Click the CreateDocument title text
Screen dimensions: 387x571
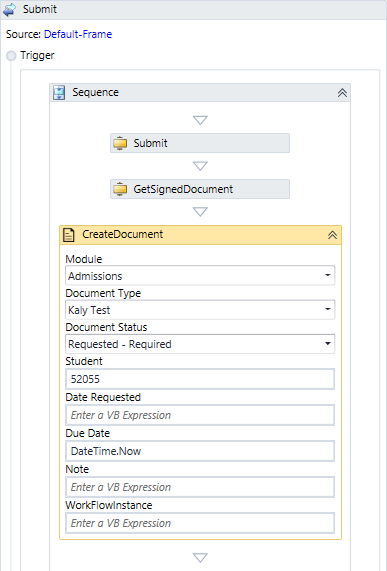[123, 234]
